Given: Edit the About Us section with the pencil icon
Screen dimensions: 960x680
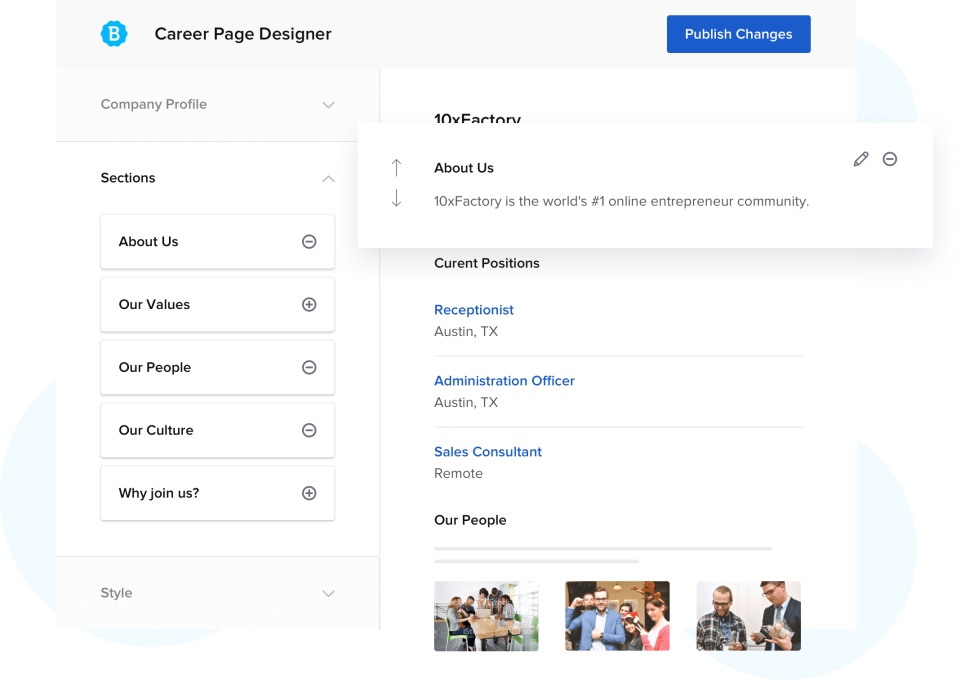Looking at the screenshot, I should pos(860,159).
